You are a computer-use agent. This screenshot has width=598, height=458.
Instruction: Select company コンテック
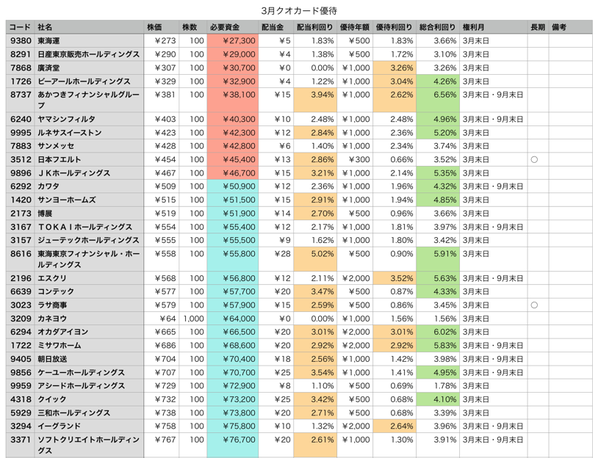pos(56,291)
